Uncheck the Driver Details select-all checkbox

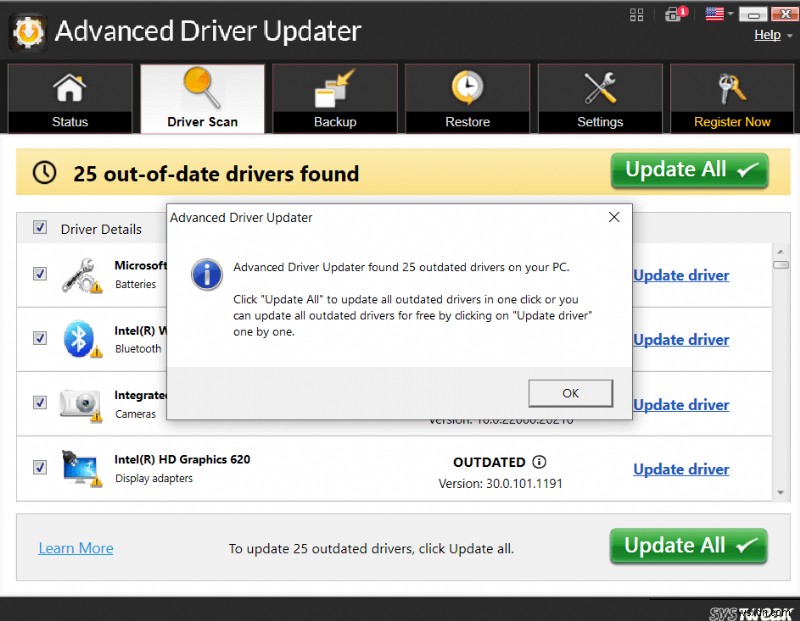(40, 227)
